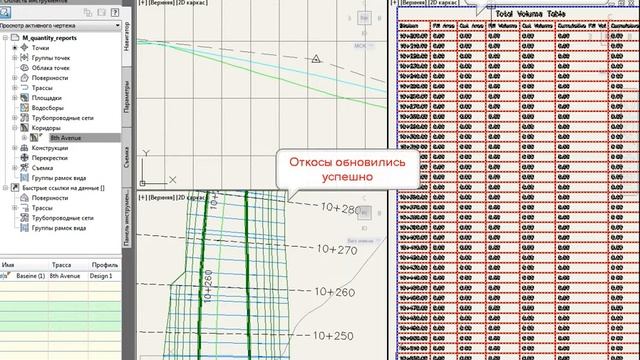This screenshot has height=360, width=640.
Task: Click Группы рамок вида icon under M_quantity_reports
Action: pos(24,178)
